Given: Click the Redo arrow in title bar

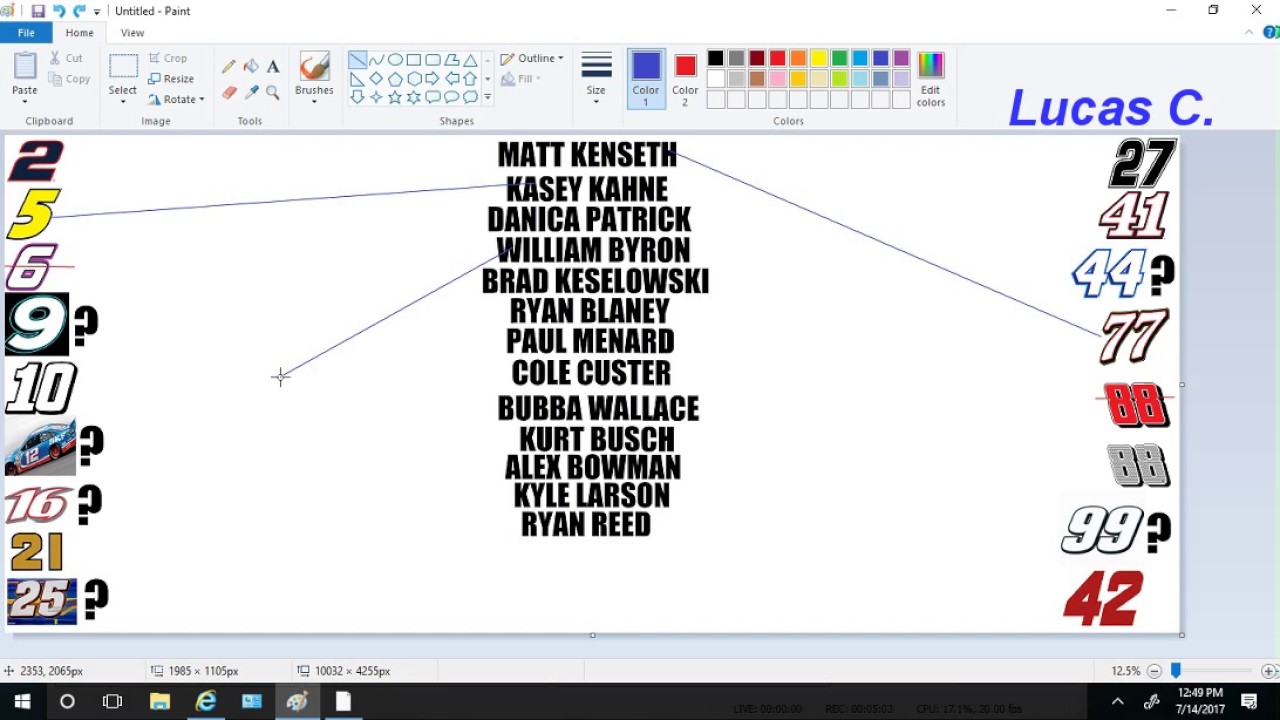Looking at the screenshot, I should pyautogui.click(x=79, y=11).
